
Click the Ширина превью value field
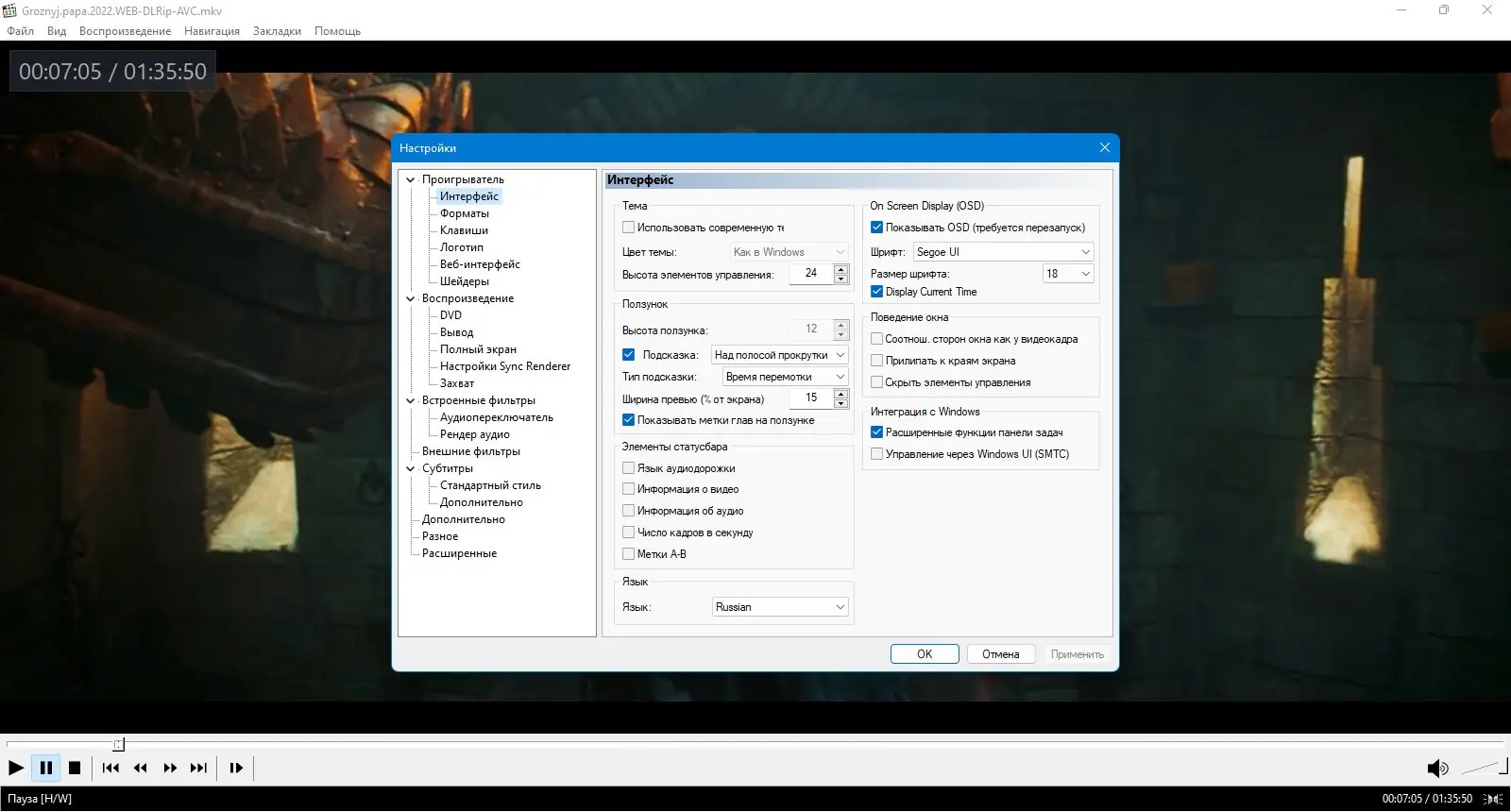point(811,398)
